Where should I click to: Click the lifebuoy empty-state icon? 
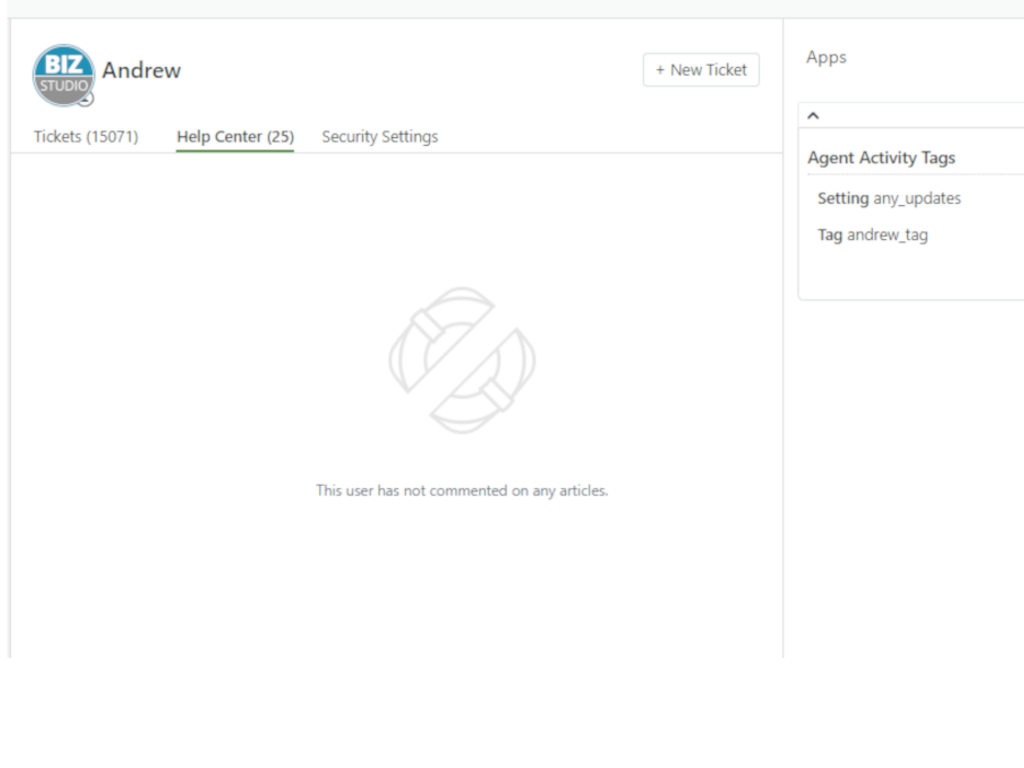click(x=462, y=360)
